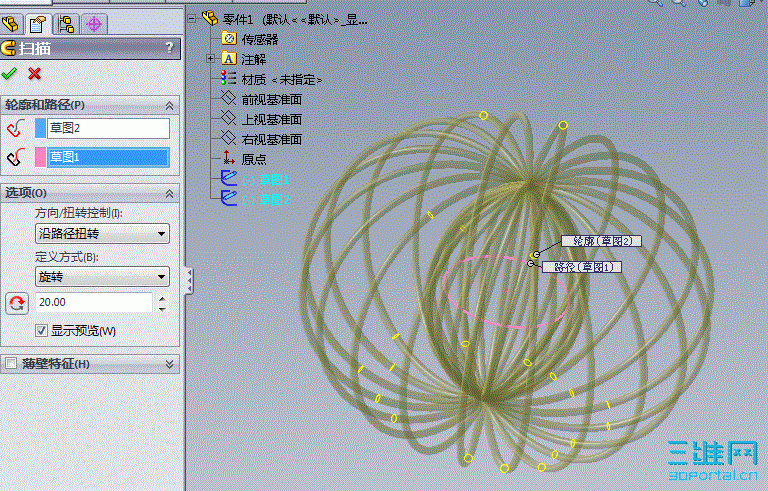The width and height of the screenshot is (768, 491).
Task: Click the (-) 草图2 tree label
Action: pyautogui.click(x=266, y=200)
